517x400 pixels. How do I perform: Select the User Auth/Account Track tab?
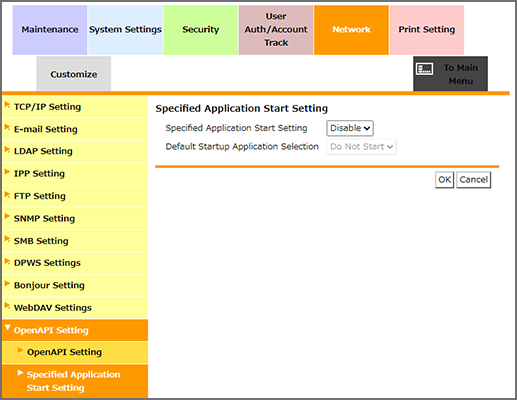(276, 30)
